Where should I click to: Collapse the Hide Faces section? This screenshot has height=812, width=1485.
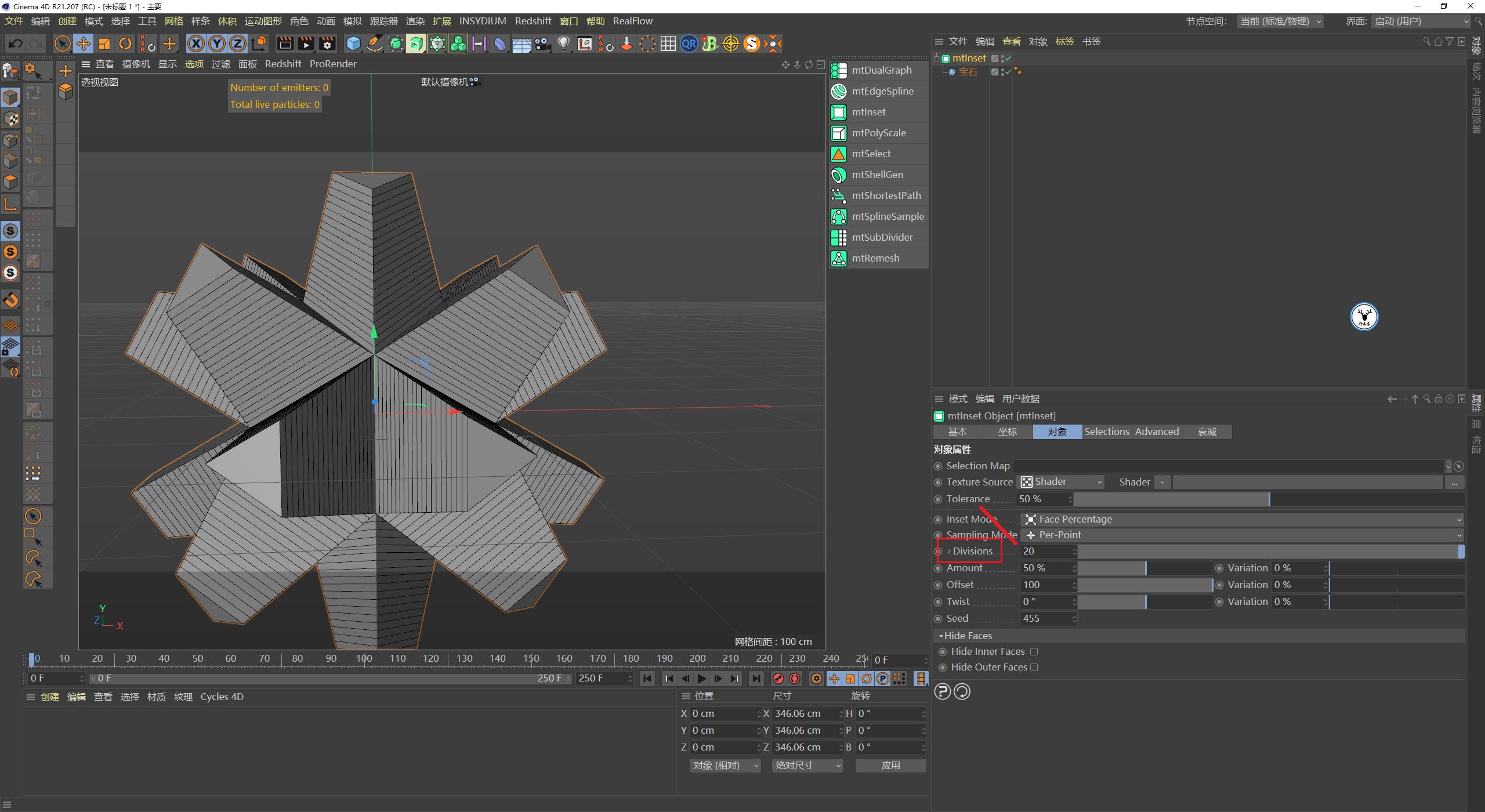[941, 635]
